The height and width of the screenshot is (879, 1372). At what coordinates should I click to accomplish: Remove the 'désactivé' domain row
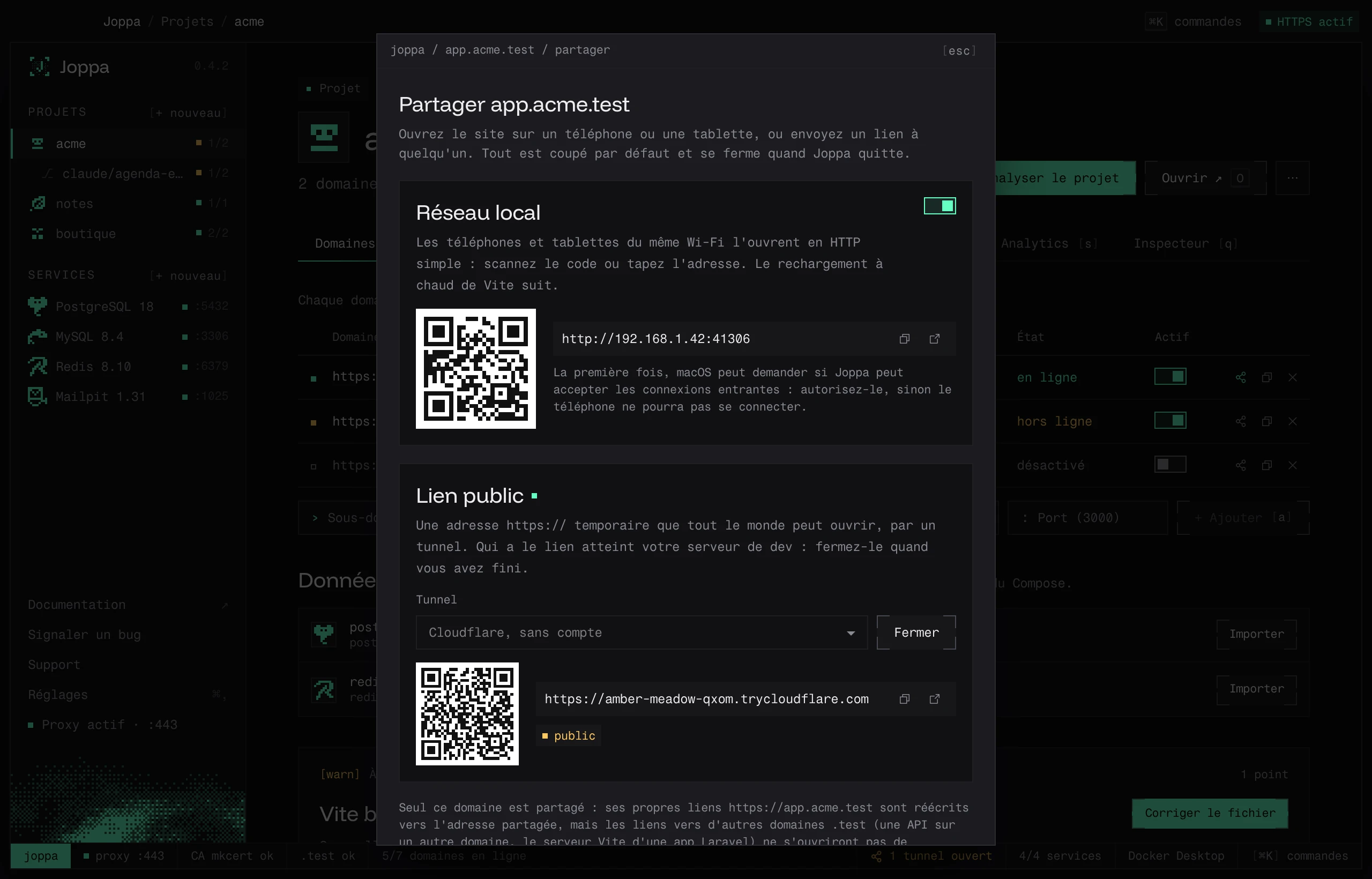click(x=1293, y=465)
